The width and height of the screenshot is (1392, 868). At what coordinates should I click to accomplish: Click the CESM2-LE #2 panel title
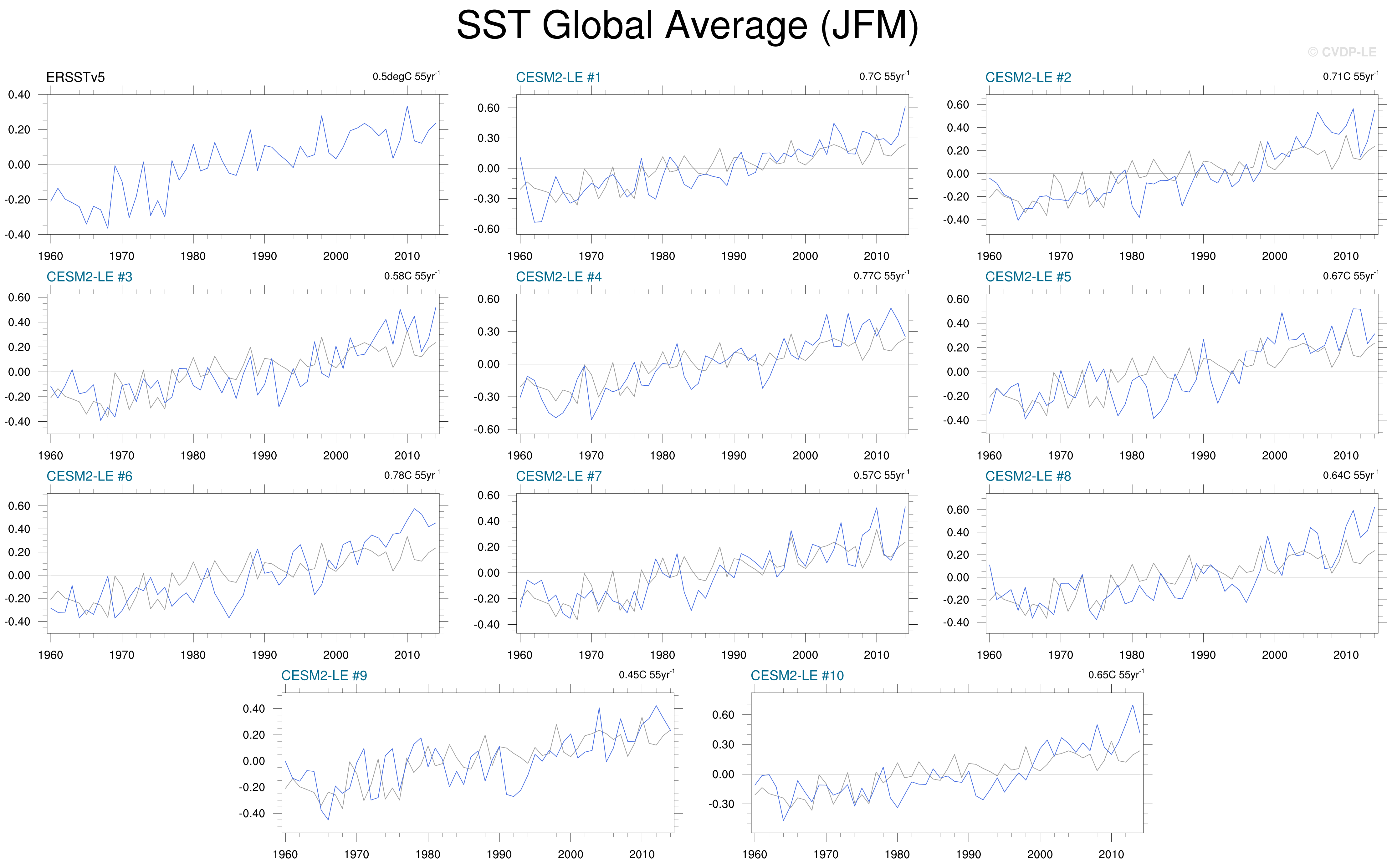tap(1028, 78)
